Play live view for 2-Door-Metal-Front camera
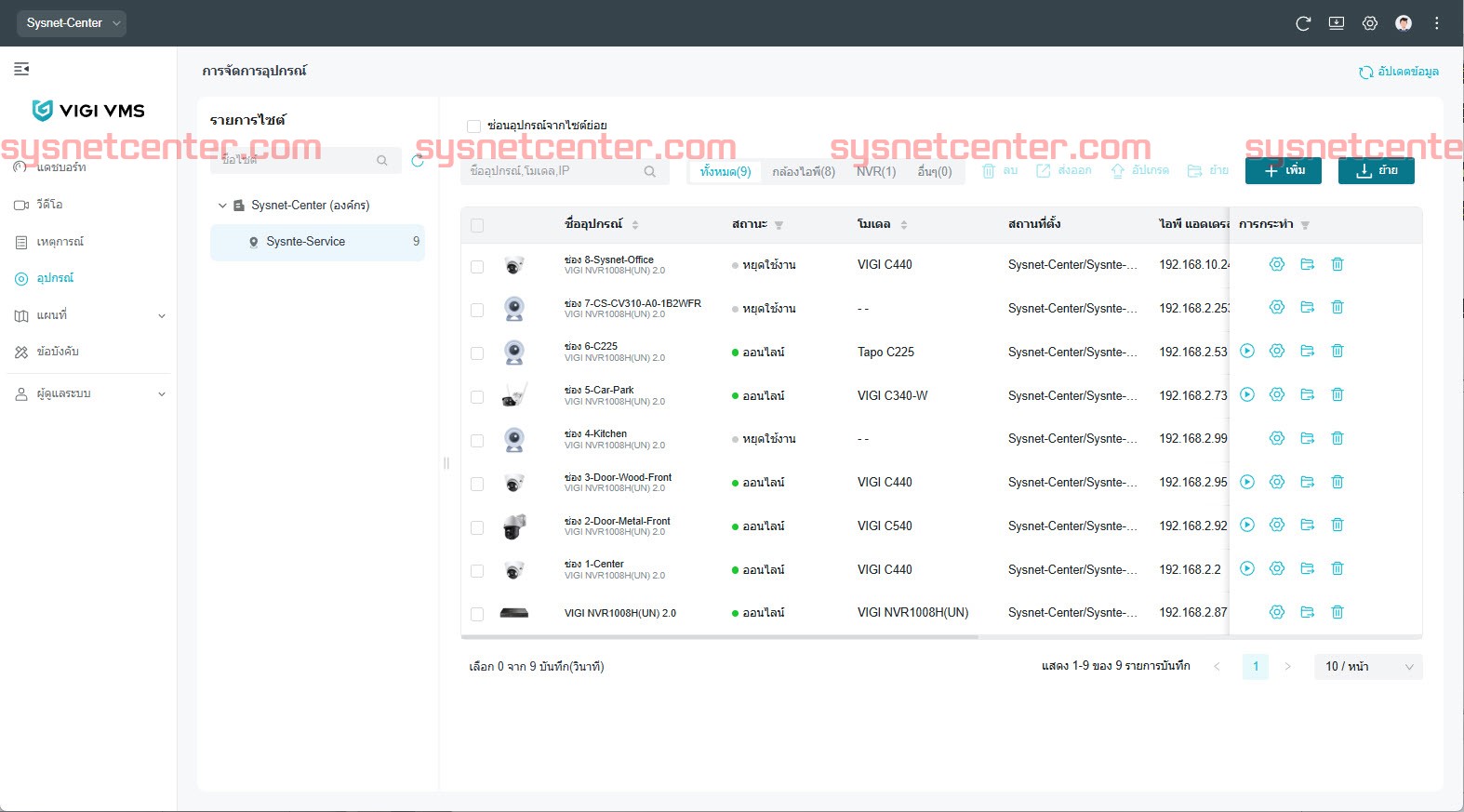 (x=1247, y=525)
